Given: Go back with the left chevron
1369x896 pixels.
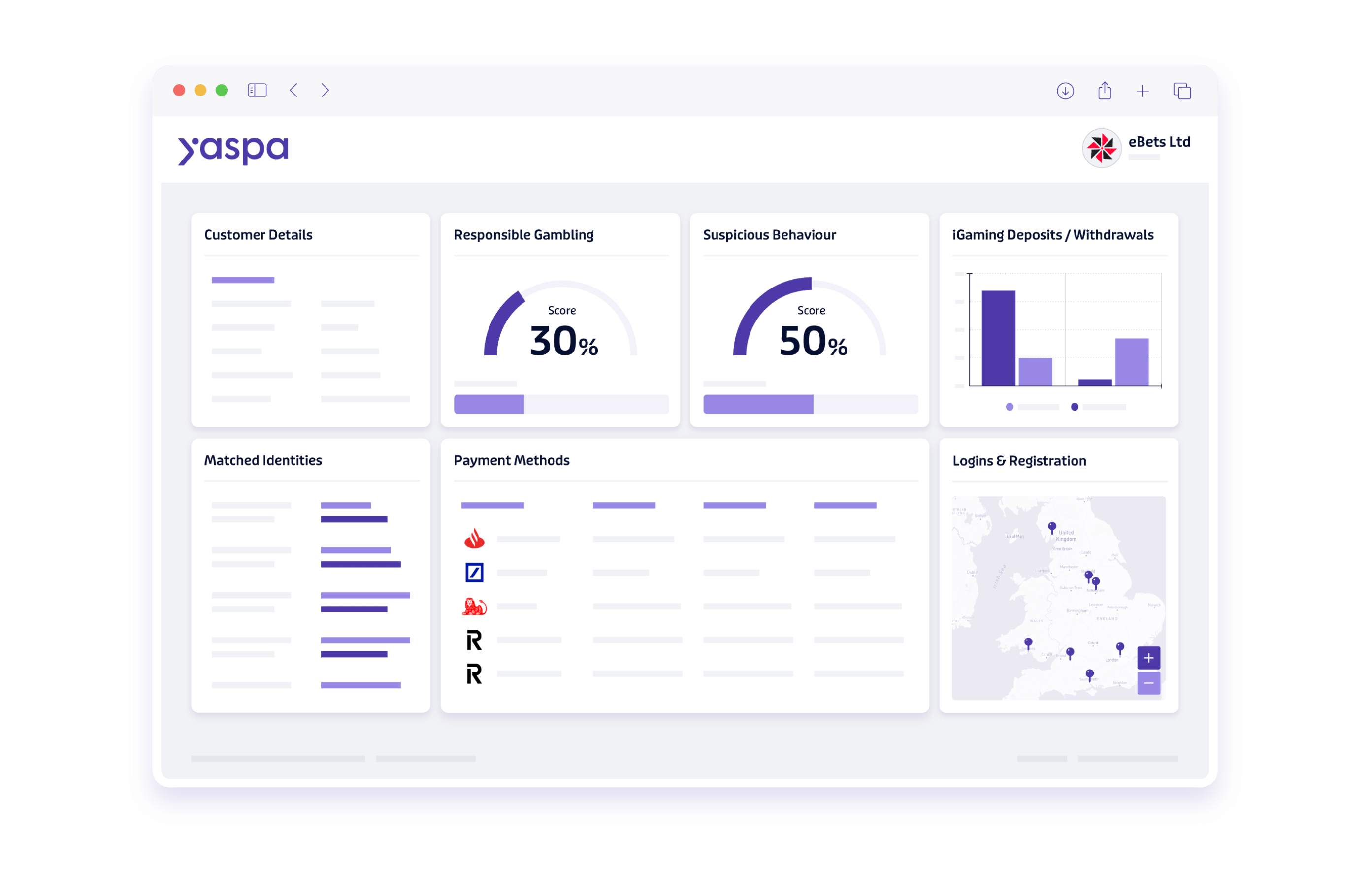Looking at the screenshot, I should point(294,90).
